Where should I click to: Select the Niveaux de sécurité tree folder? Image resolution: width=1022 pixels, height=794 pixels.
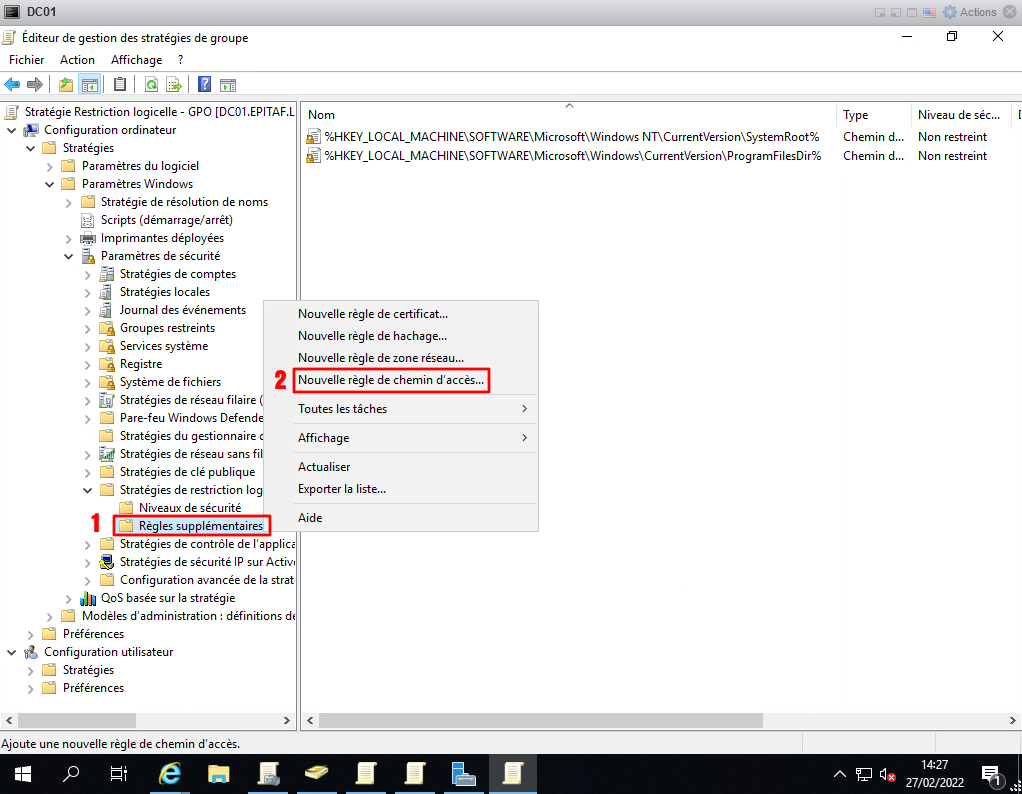pyautogui.click(x=189, y=508)
